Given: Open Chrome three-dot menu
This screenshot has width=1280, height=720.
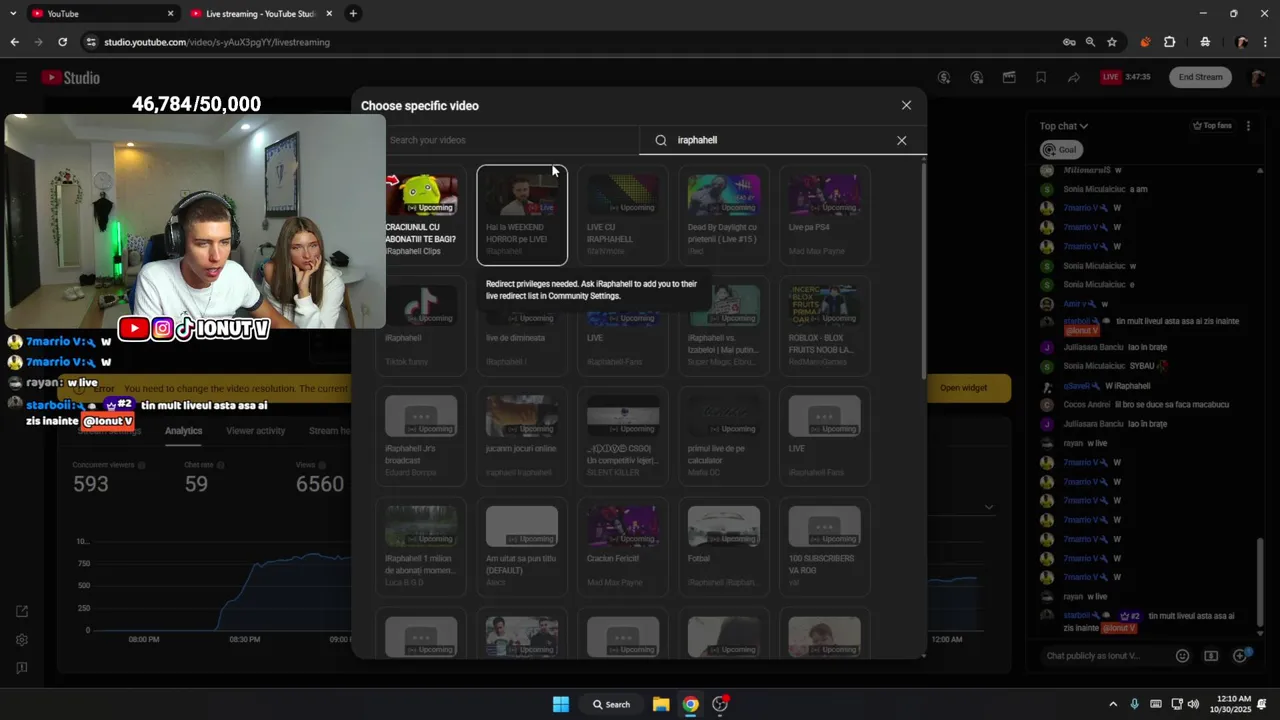Looking at the screenshot, I should (x=1267, y=42).
